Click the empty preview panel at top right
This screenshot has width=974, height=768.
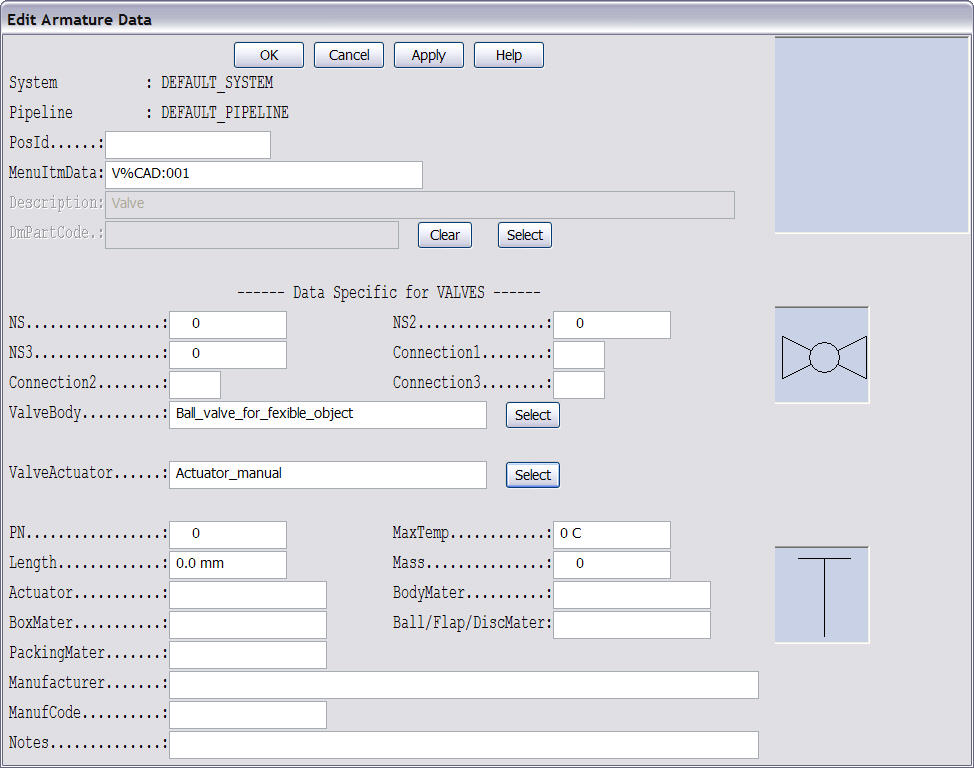(x=872, y=135)
